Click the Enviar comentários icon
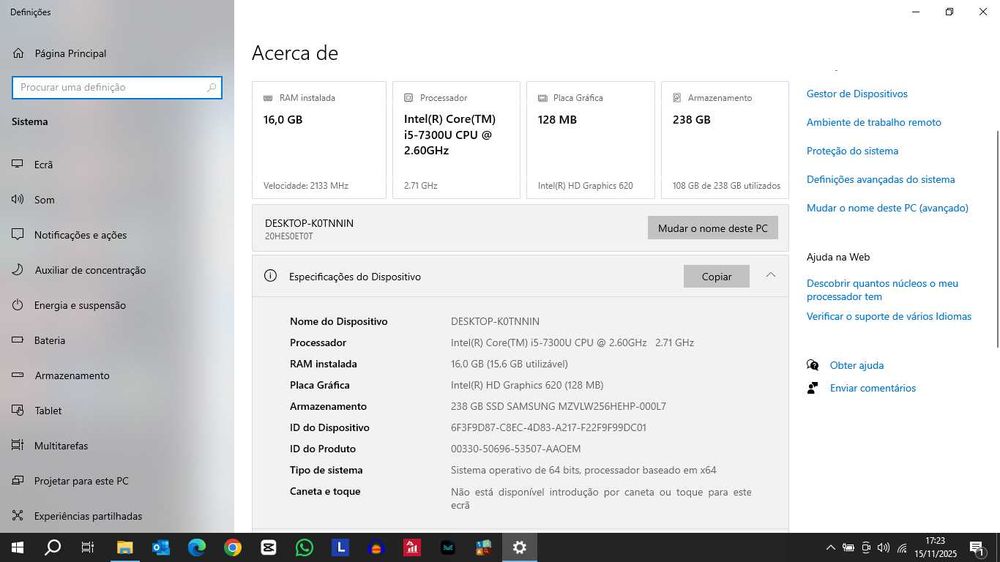This screenshot has width=1000, height=562. coord(812,388)
